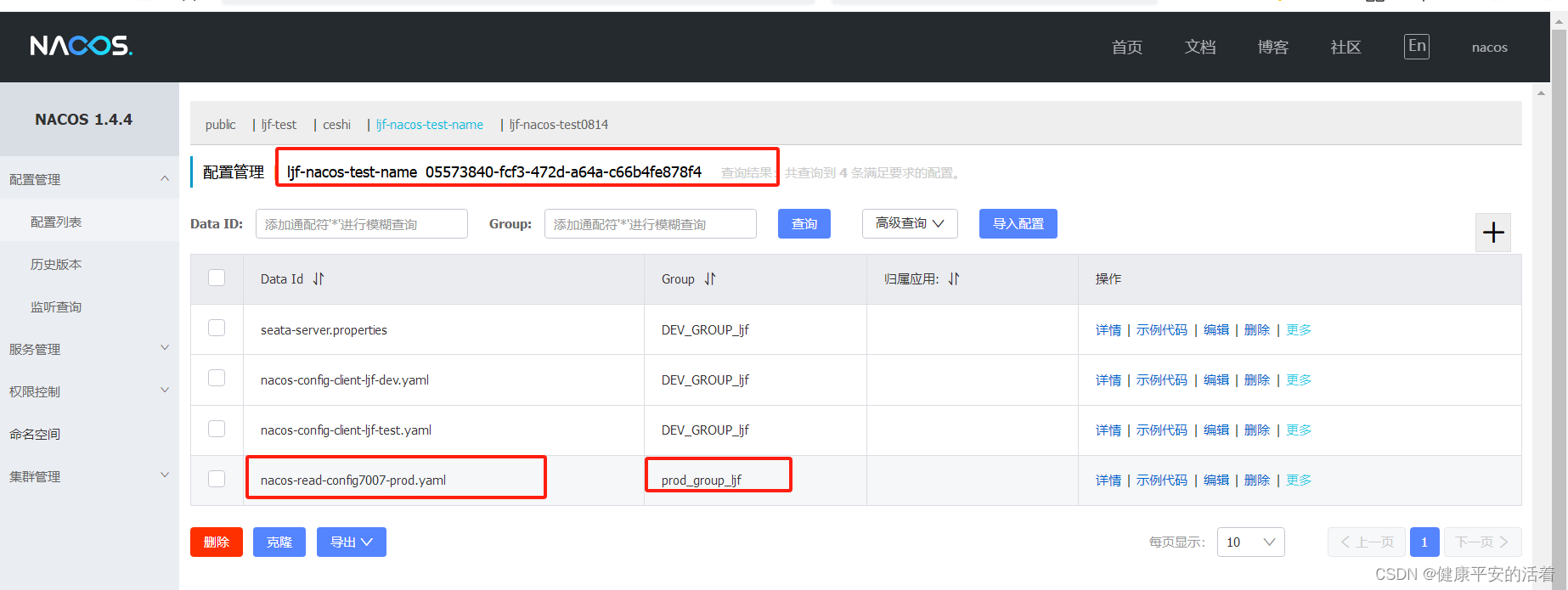
Task: Click the 上一页 pagination button
Action: point(1367,542)
